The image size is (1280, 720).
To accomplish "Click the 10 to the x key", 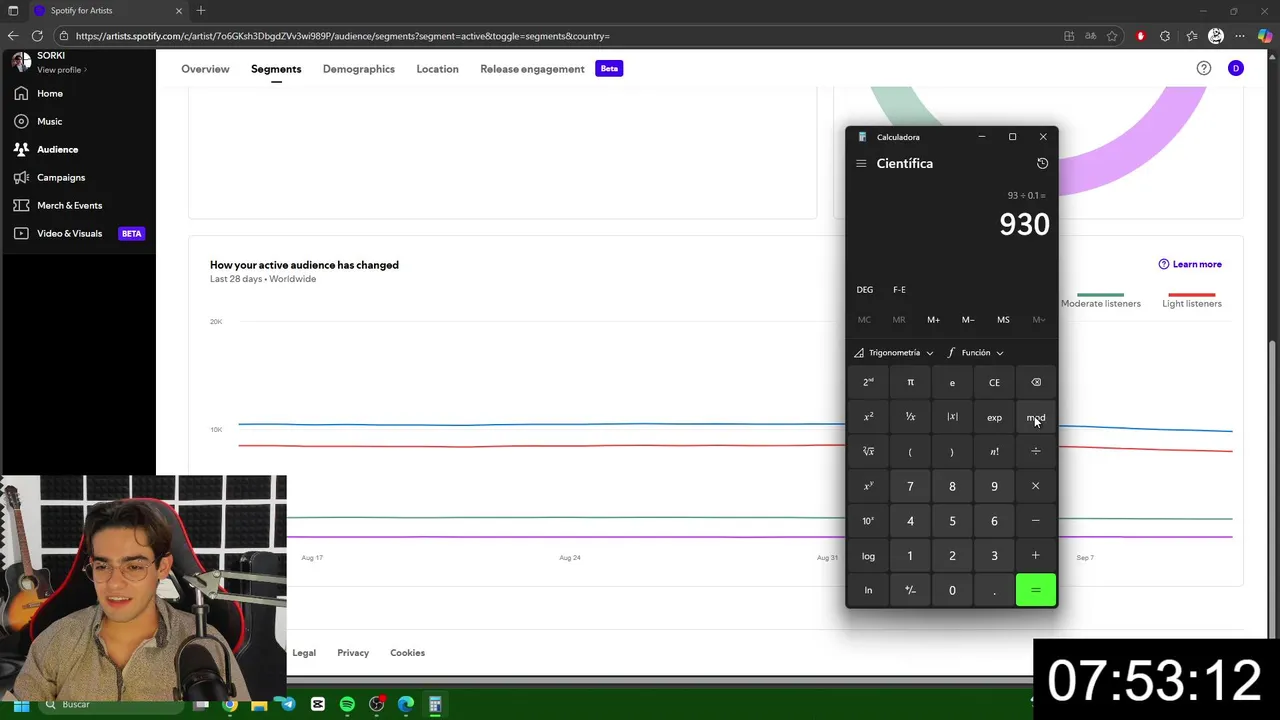I will tap(868, 521).
